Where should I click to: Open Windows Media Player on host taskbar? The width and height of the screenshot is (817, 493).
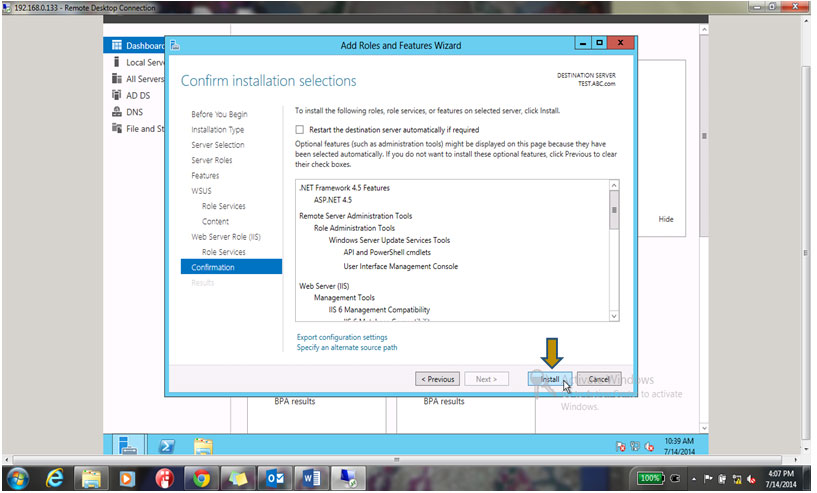pyautogui.click(x=127, y=478)
